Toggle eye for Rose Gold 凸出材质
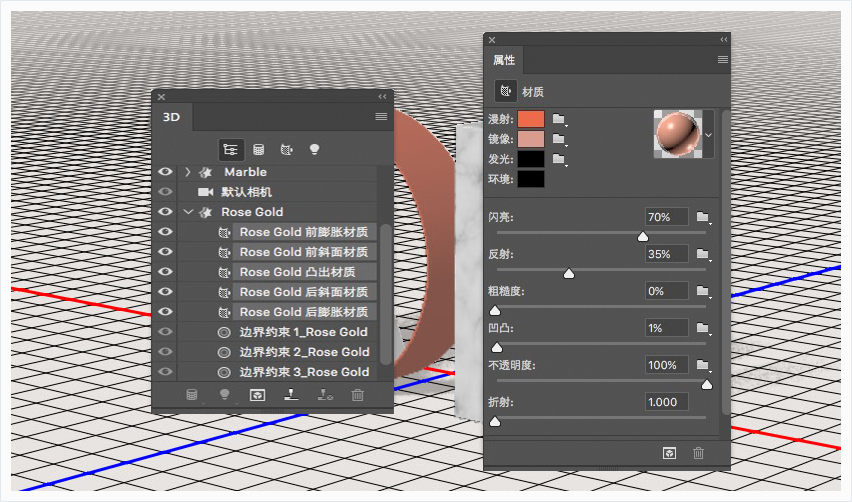Image resolution: width=852 pixels, height=502 pixels. point(165,272)
